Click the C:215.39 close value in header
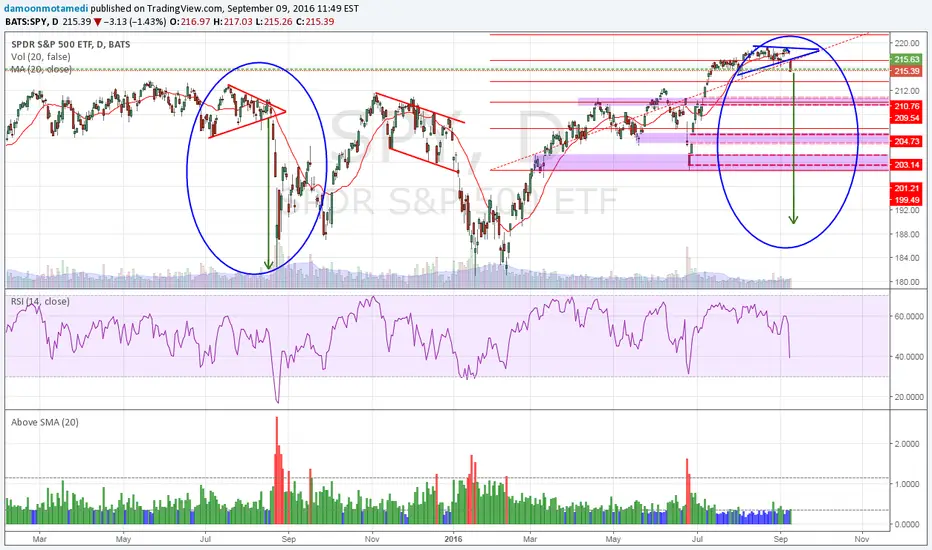The height and width of the screenshot is (550, 932). pos(316,21)
